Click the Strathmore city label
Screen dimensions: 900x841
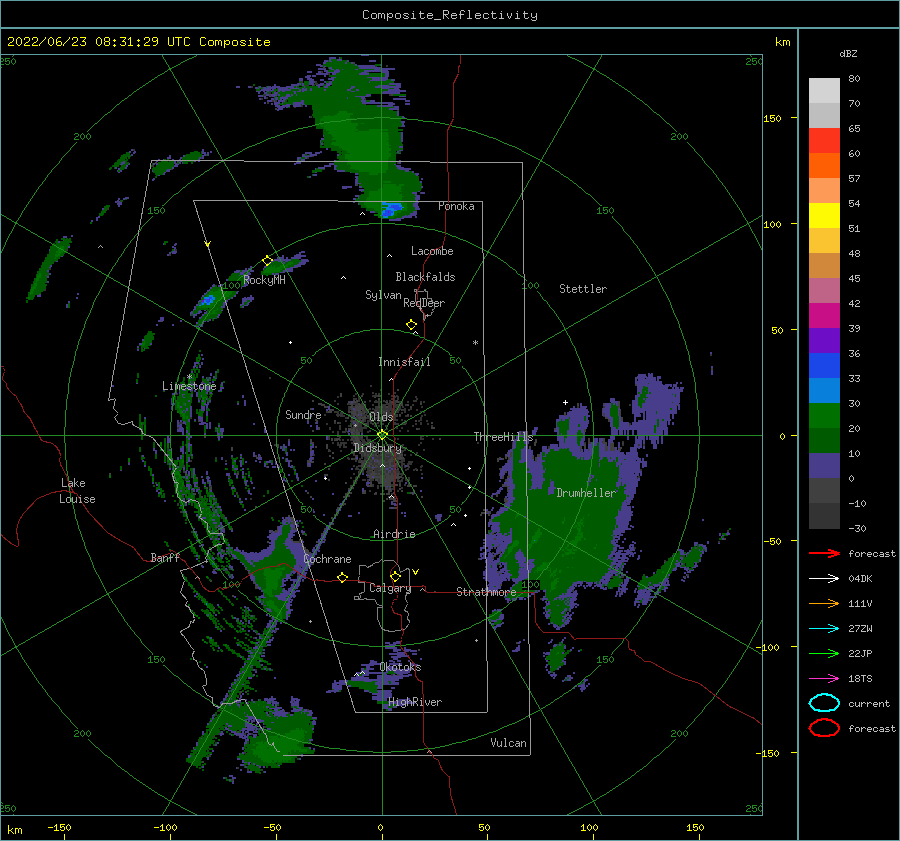pos(486,592)
